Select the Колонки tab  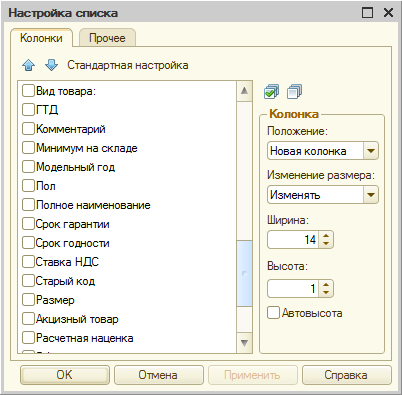(x=41, y=38)
